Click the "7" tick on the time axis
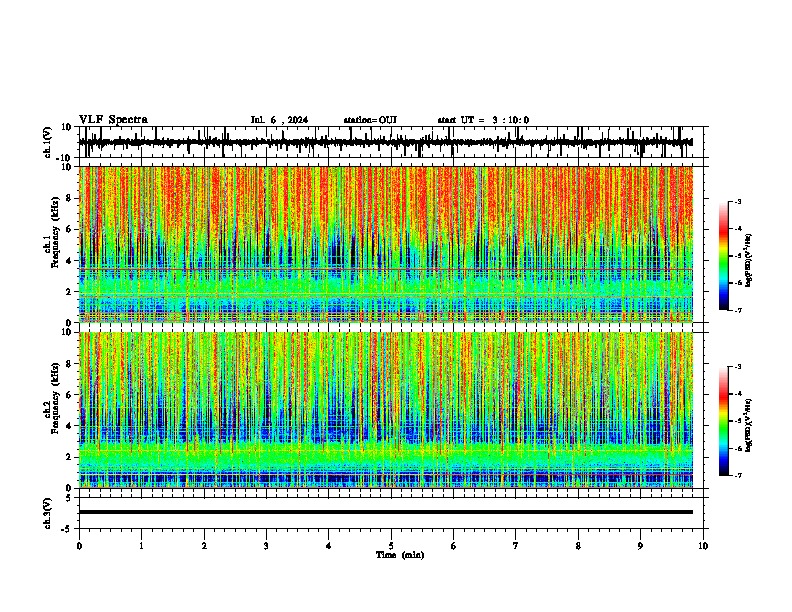Screen dimensions: 792x612 516,546
